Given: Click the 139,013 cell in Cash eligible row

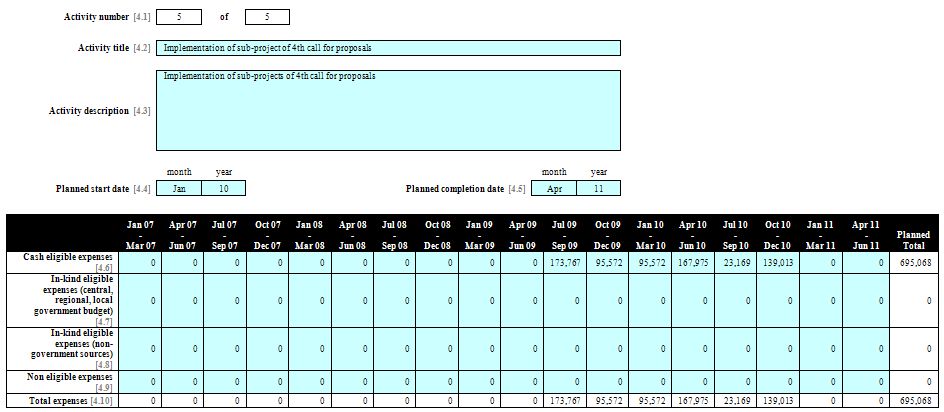Looking at the screenshot, I should click(x=778, y=261).
